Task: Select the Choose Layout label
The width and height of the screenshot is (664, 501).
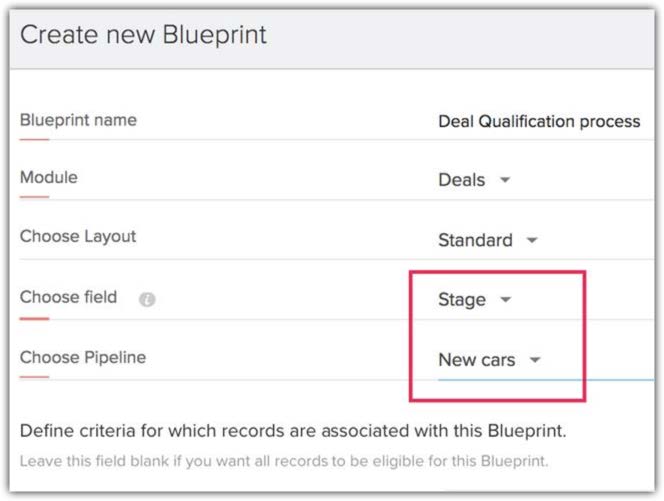Action: pos(78,238)
